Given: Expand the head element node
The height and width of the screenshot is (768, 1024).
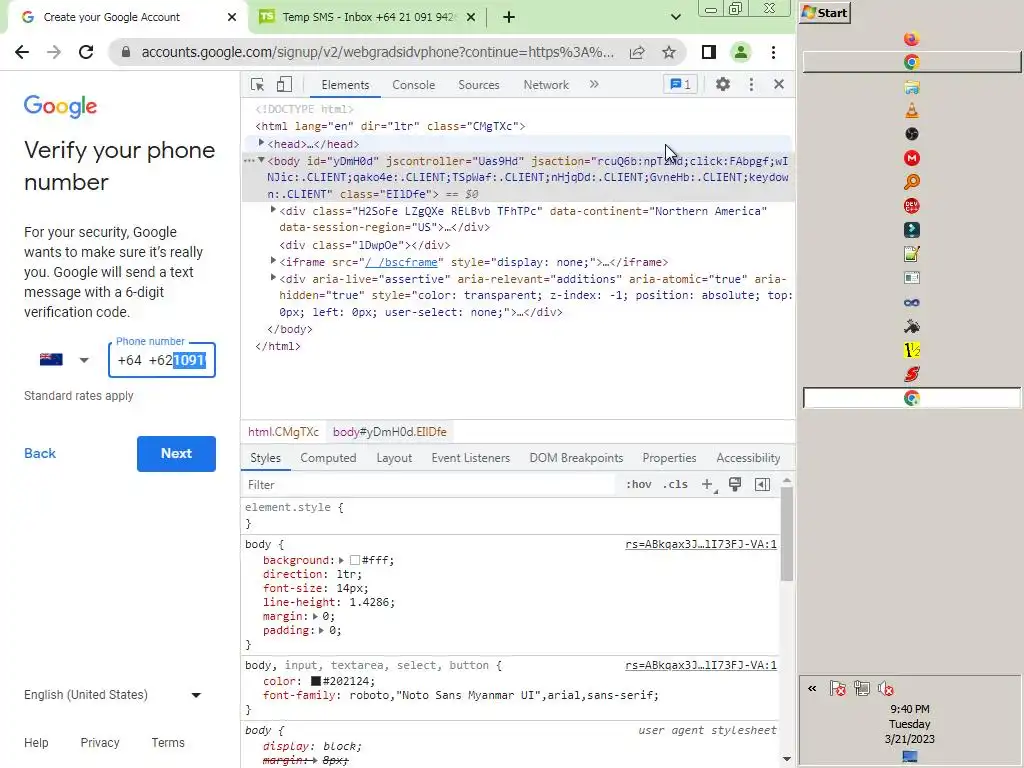Looking at the screenshot, I should point(261,143).
